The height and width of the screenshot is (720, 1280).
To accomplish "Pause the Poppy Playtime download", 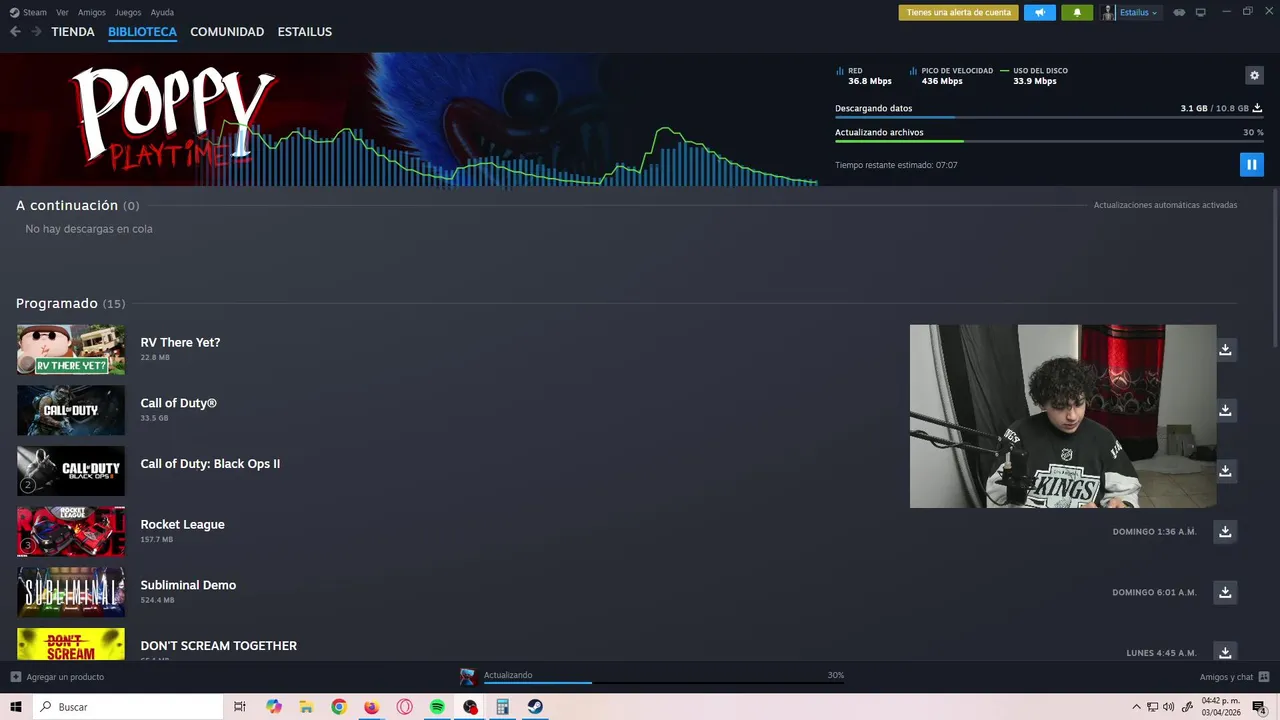I will tap(1251, 165).
